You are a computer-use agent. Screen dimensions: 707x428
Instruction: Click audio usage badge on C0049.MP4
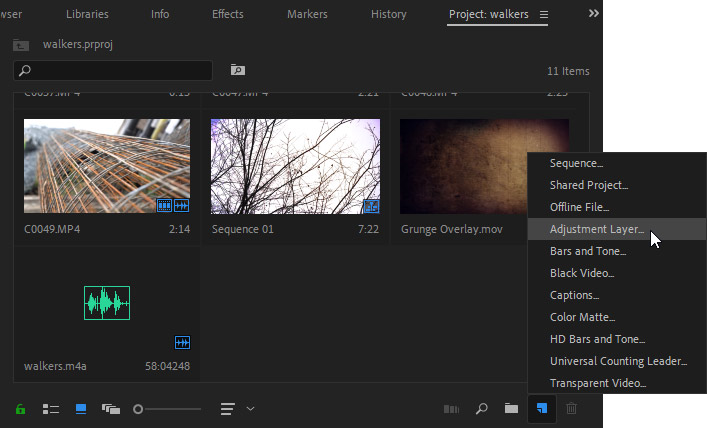click(182, 206)
